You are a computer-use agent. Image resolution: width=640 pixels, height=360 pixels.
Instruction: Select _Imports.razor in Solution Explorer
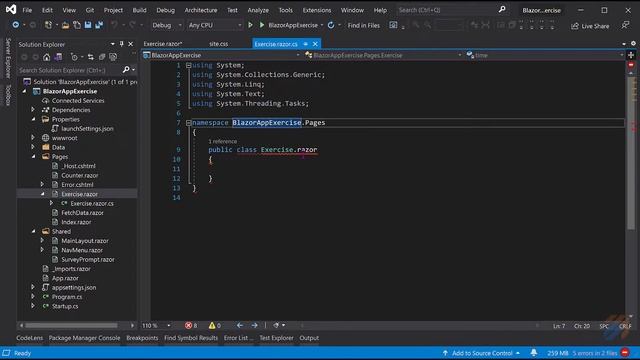pyautogui.click(x=71, y=269)
